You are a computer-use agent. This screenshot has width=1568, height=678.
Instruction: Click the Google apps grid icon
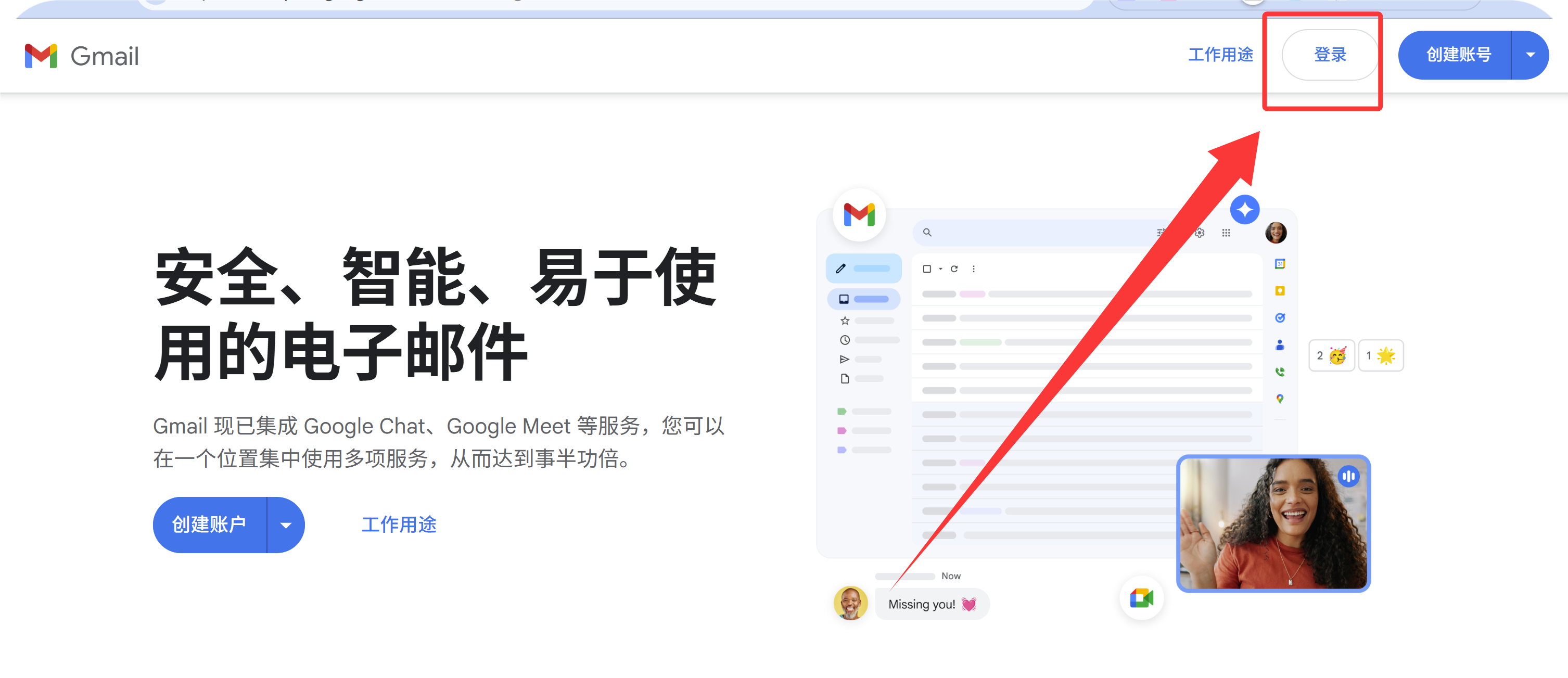click(1226, 233)
